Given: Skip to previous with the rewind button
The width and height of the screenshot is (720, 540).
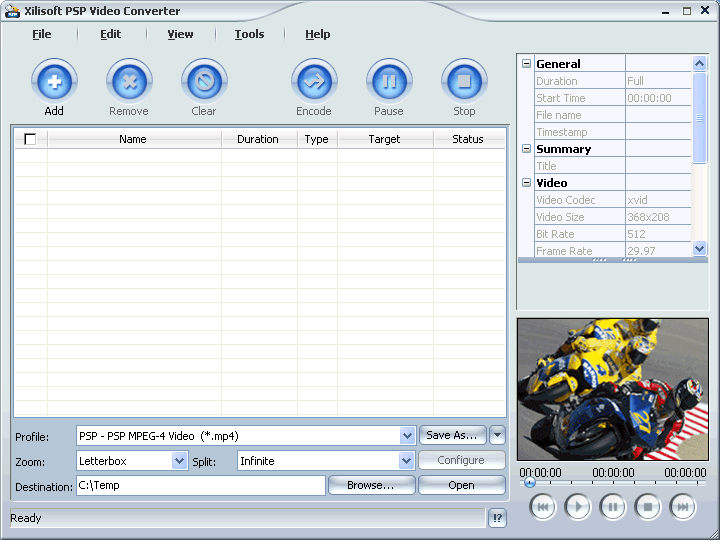Looking at the screenshot, I should (x=543, y=507).
